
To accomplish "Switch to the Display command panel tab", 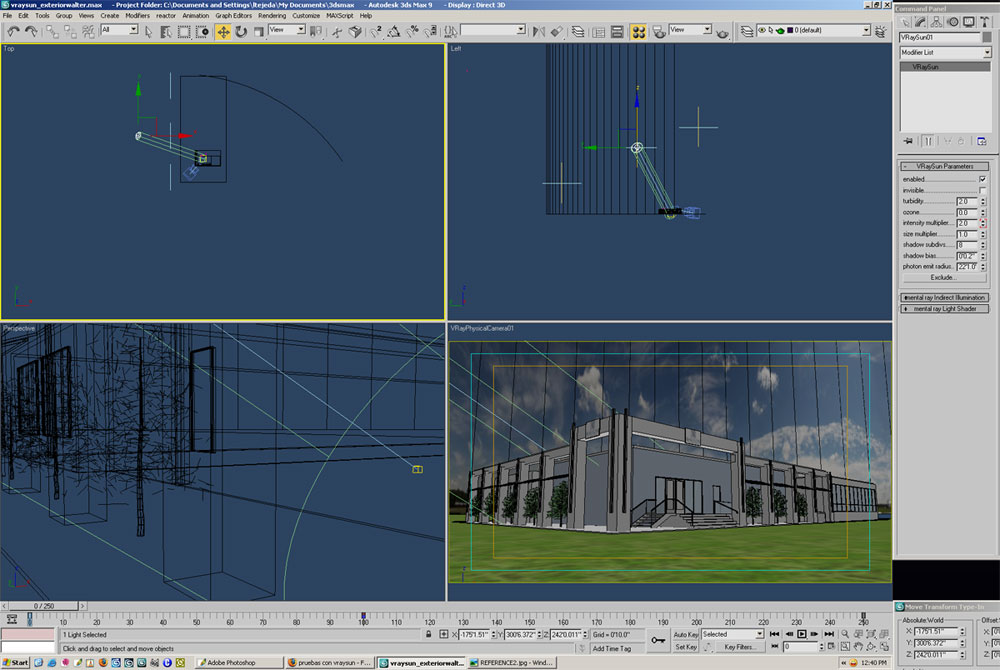I will [969, 22].
